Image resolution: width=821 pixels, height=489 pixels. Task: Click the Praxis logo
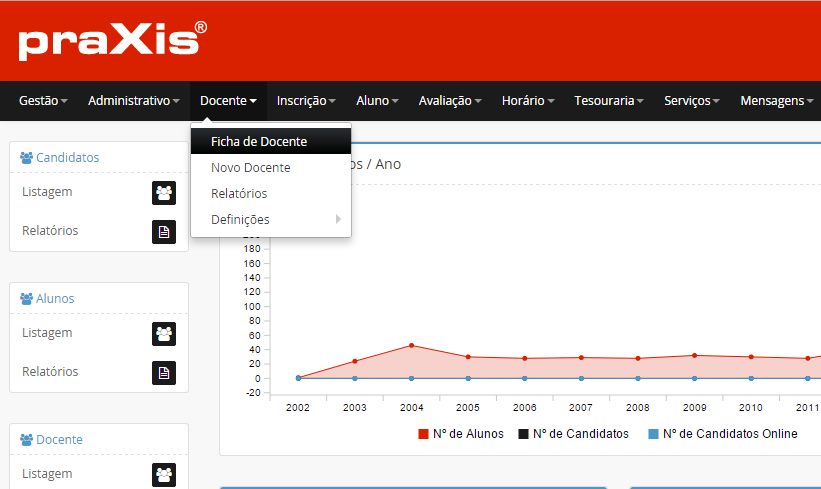tap(113, 41)
